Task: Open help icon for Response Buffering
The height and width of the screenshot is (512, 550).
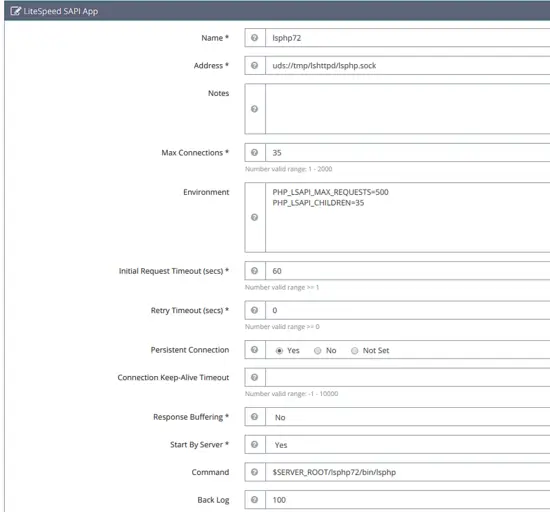Action: (x=255, y=416)
